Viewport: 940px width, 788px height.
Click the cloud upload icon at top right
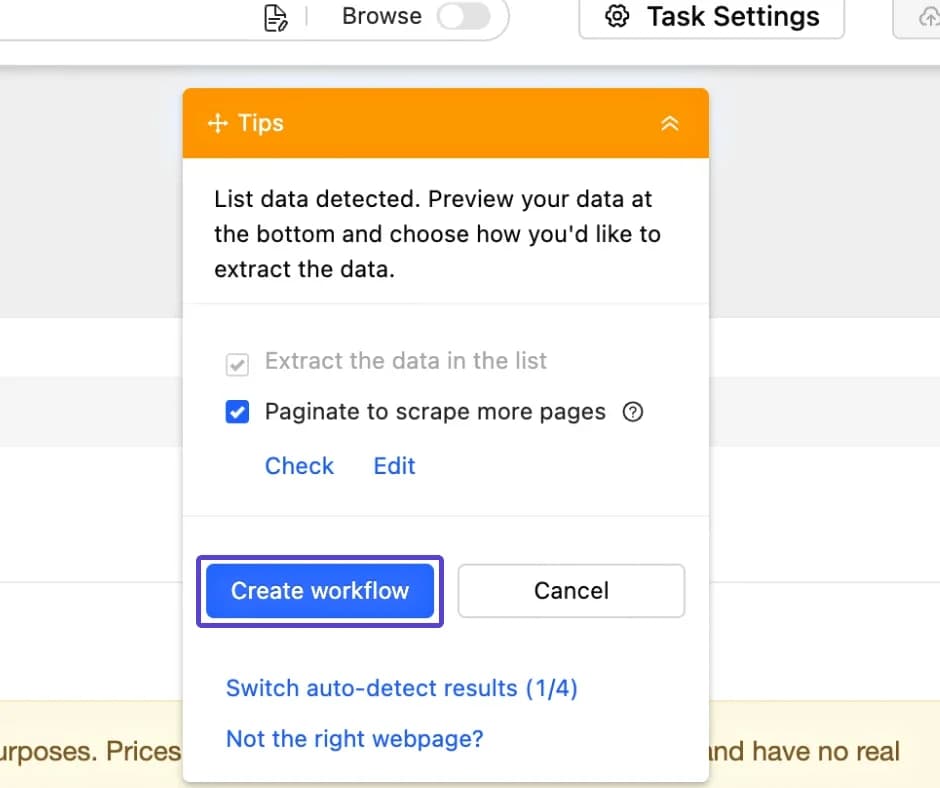[x=926, y=17]
